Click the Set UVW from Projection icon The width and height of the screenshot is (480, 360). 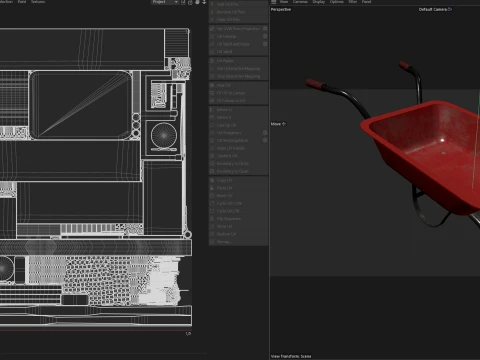point(212,29)
